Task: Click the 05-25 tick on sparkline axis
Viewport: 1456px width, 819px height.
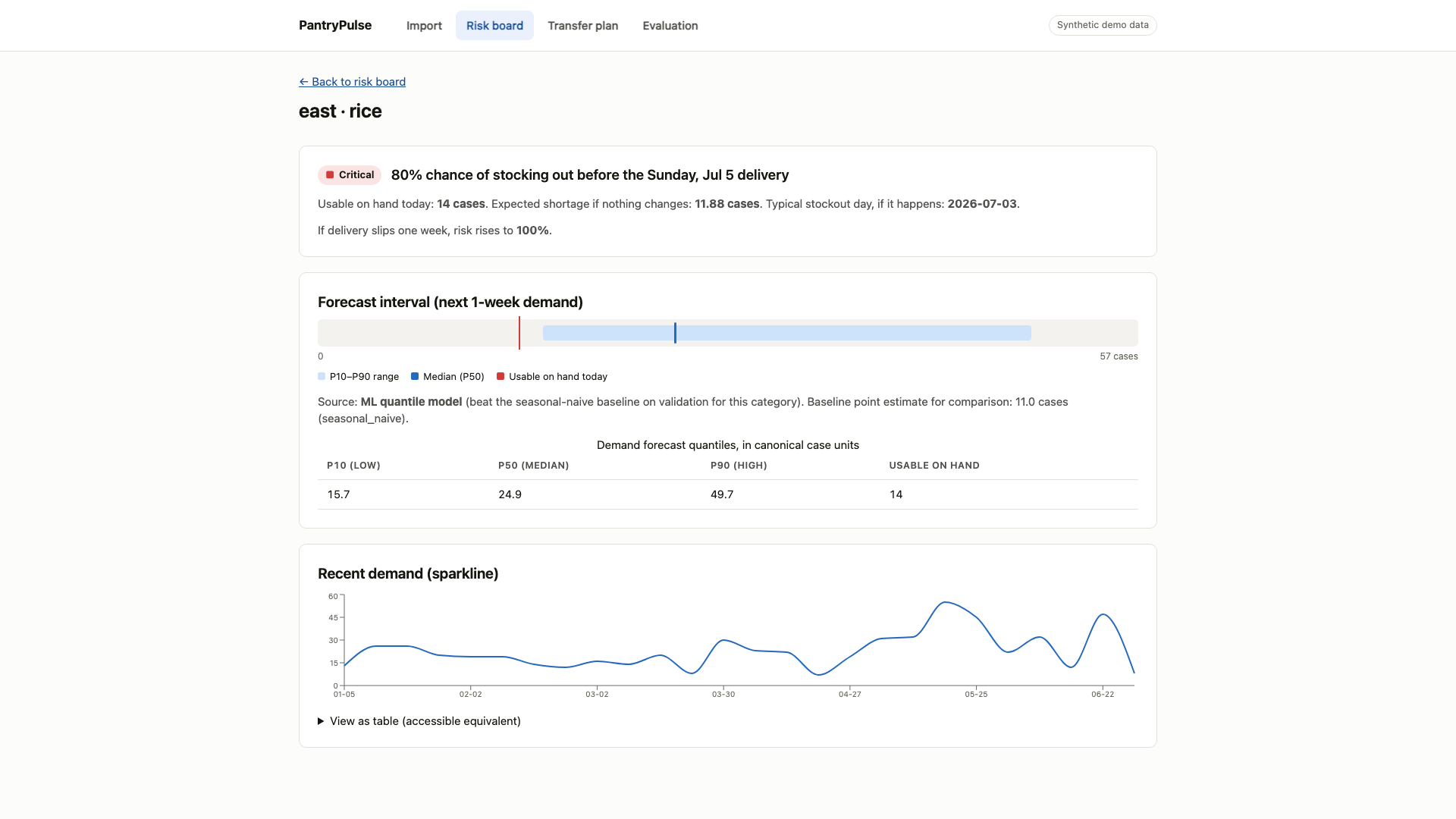Action: tap(976, 694)
